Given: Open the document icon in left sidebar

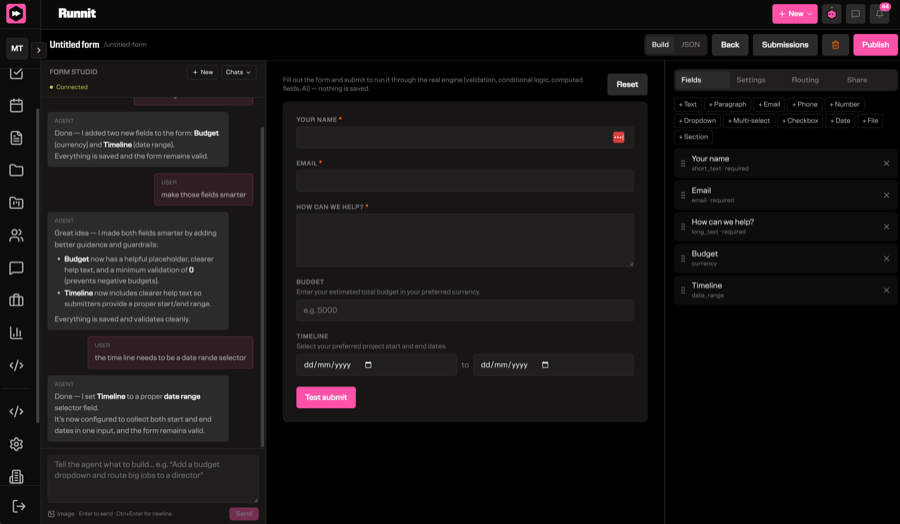Looking at the screenshot, I should (x=16, y=138).
